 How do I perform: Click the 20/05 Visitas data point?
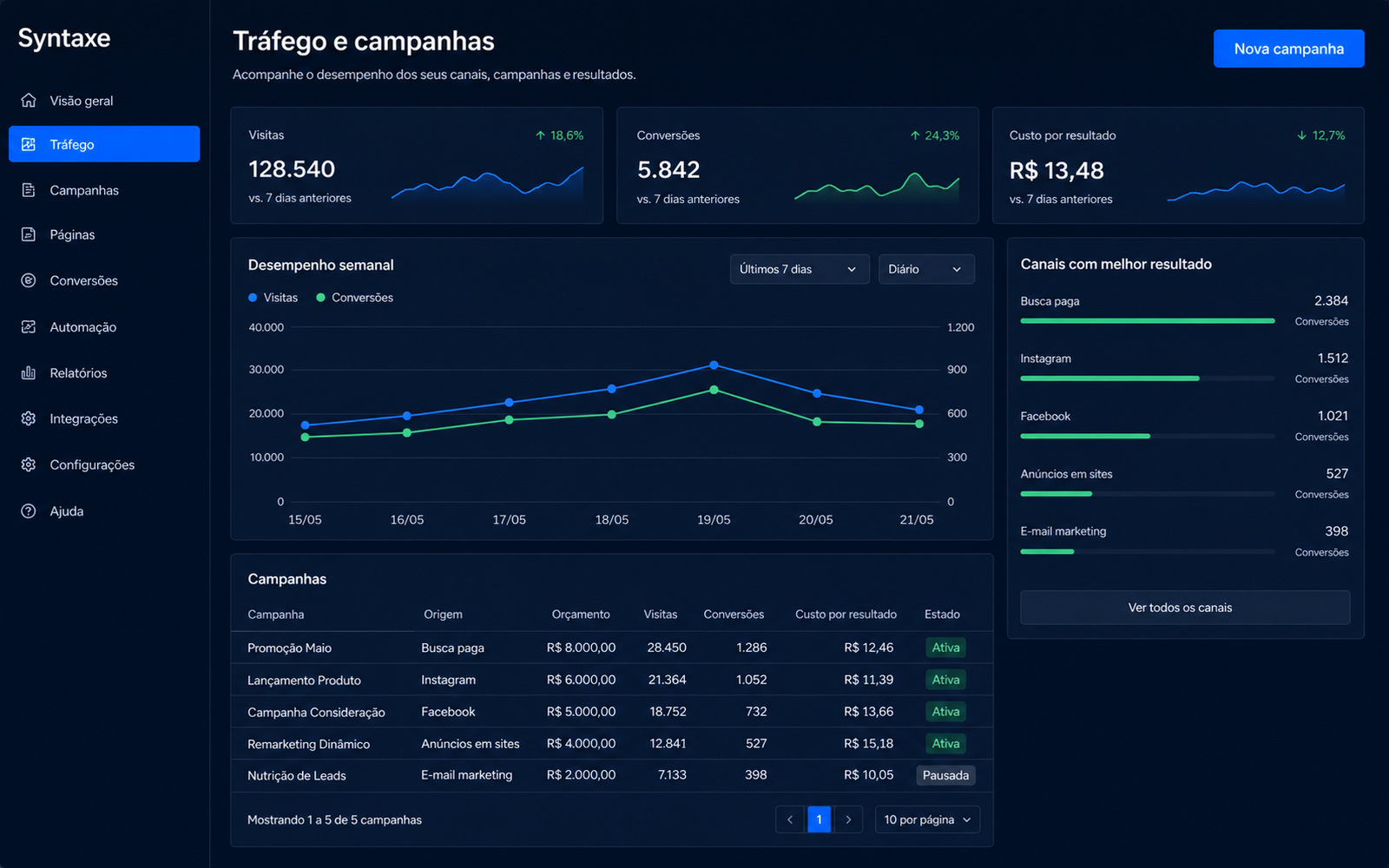click(x=817, y=393)
